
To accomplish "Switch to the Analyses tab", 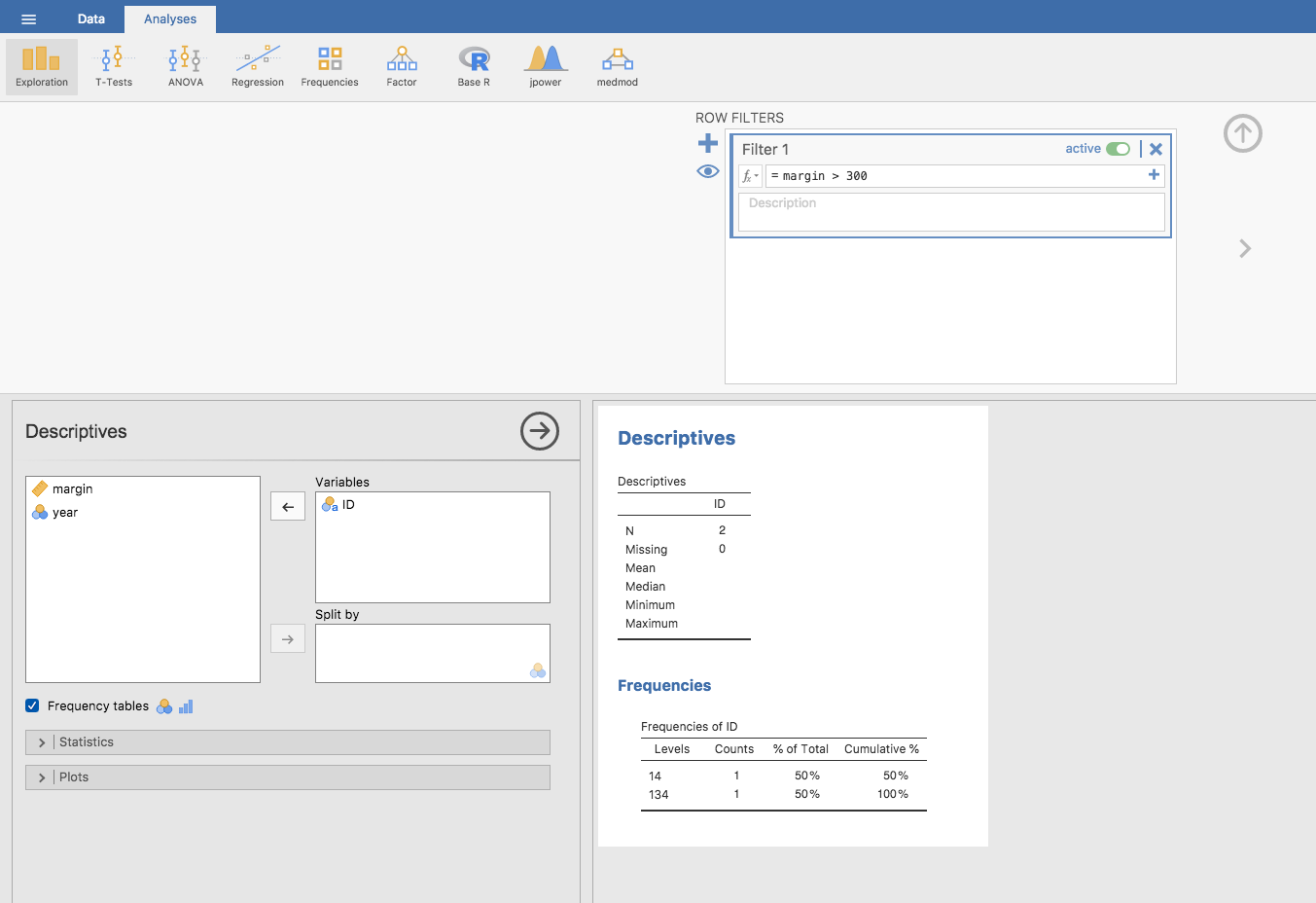I will tap(170, 18).
